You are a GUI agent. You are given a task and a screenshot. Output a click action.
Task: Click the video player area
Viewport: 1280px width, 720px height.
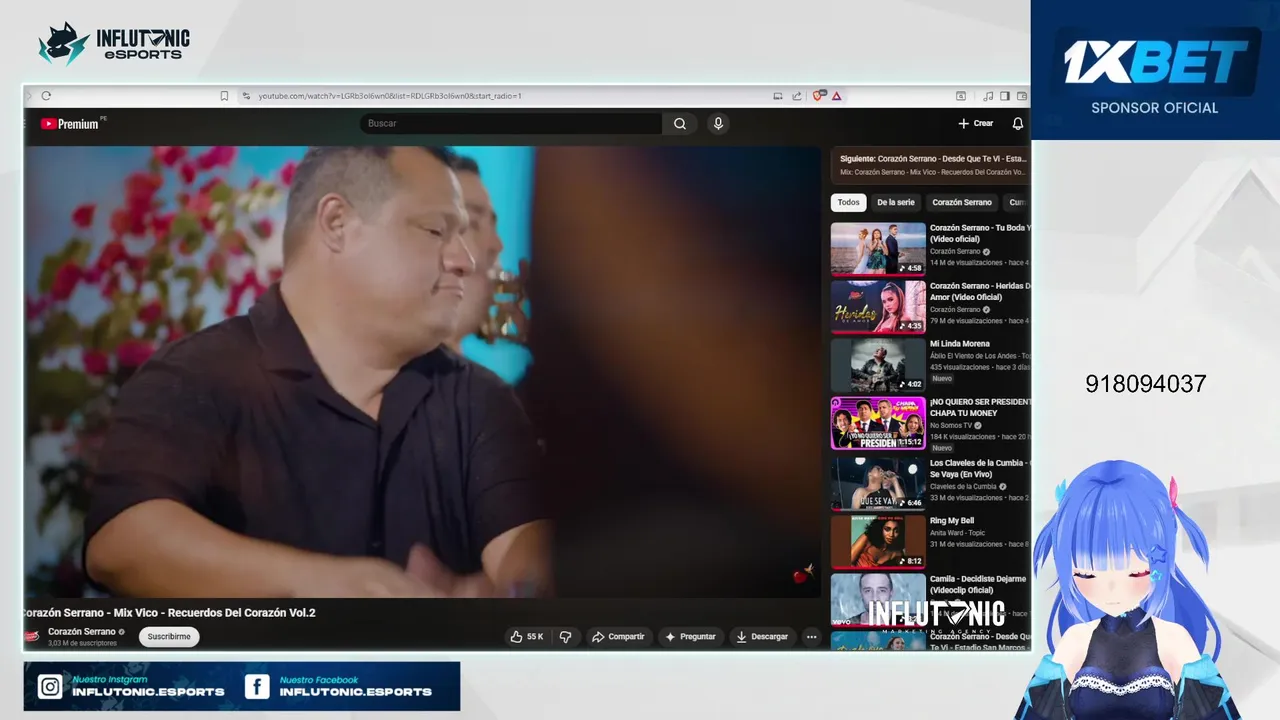[422, 372]
